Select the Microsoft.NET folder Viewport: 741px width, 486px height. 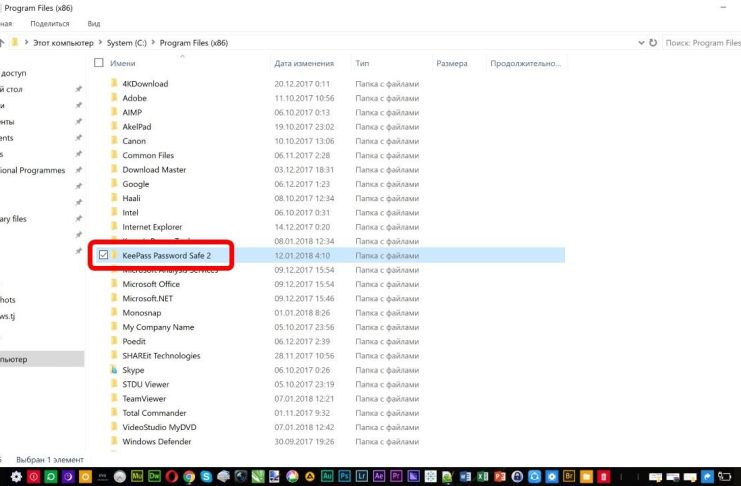coord(147,298)
